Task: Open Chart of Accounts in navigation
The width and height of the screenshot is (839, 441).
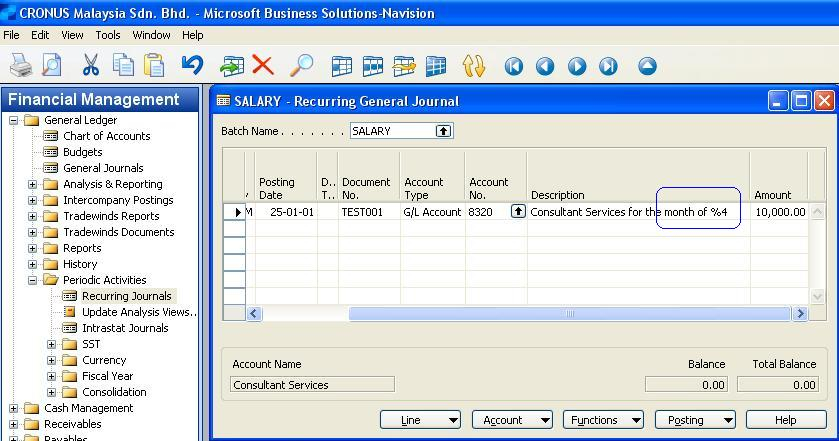Action: (106, 136)
